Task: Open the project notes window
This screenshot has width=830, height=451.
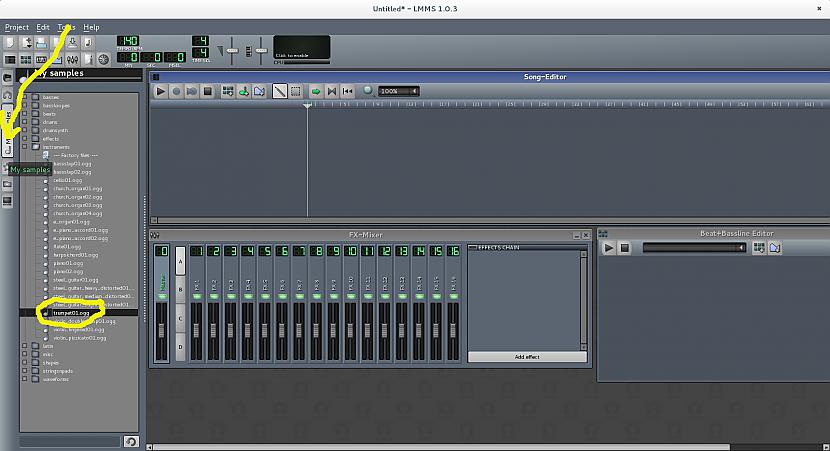Action: pos(88,59)
